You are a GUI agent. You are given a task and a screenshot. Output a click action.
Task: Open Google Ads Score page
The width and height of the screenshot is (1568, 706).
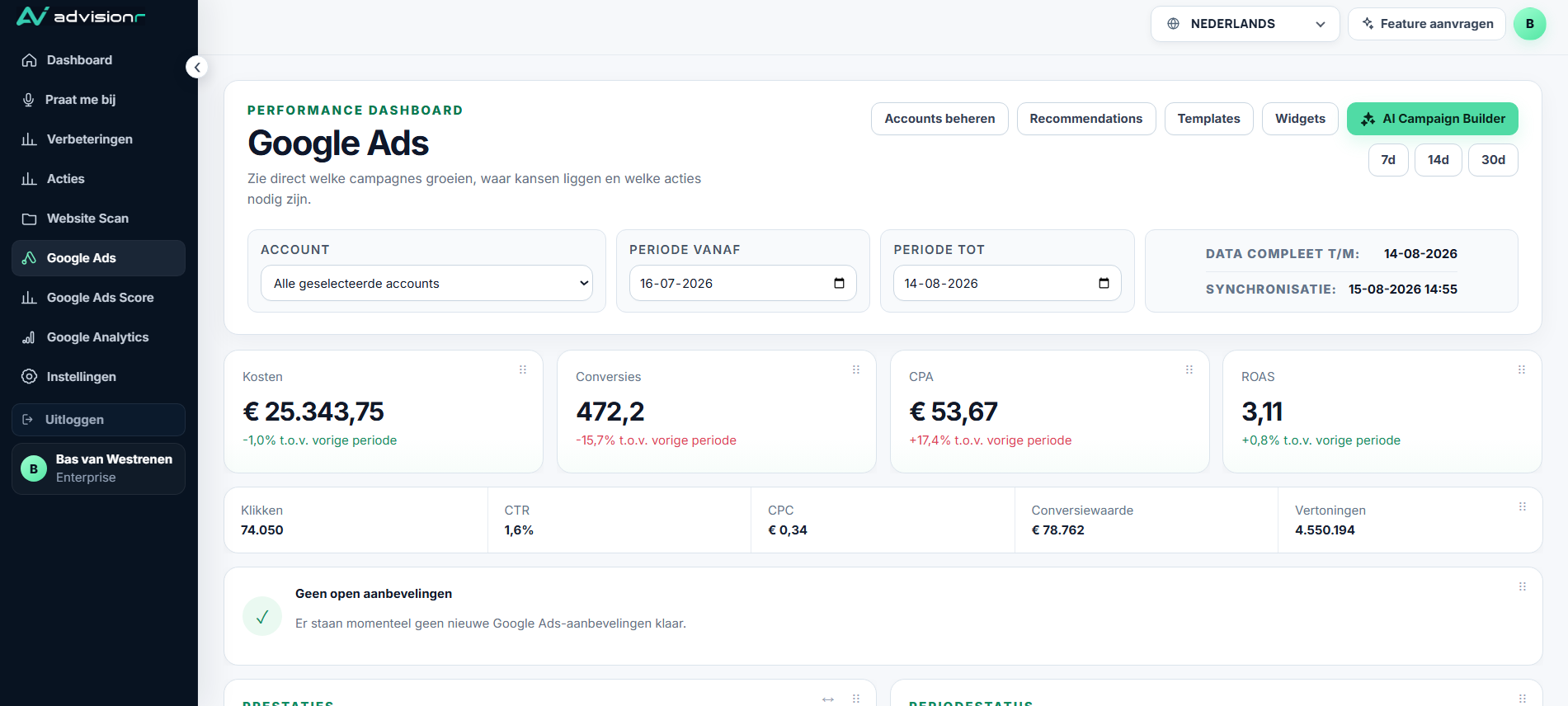(98, 298)
